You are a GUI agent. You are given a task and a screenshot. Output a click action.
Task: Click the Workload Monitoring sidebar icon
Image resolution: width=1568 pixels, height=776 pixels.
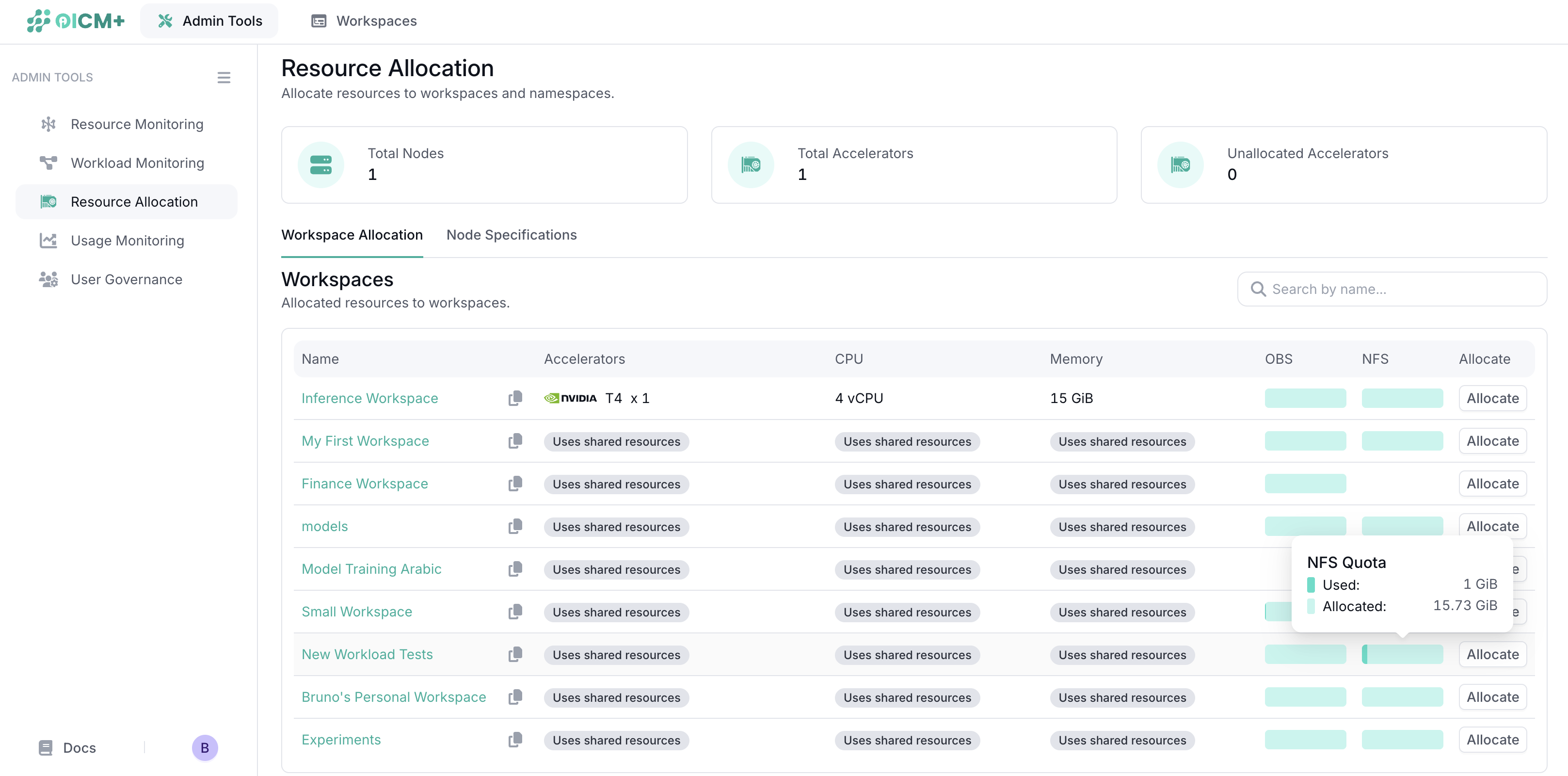click(48, 163)
